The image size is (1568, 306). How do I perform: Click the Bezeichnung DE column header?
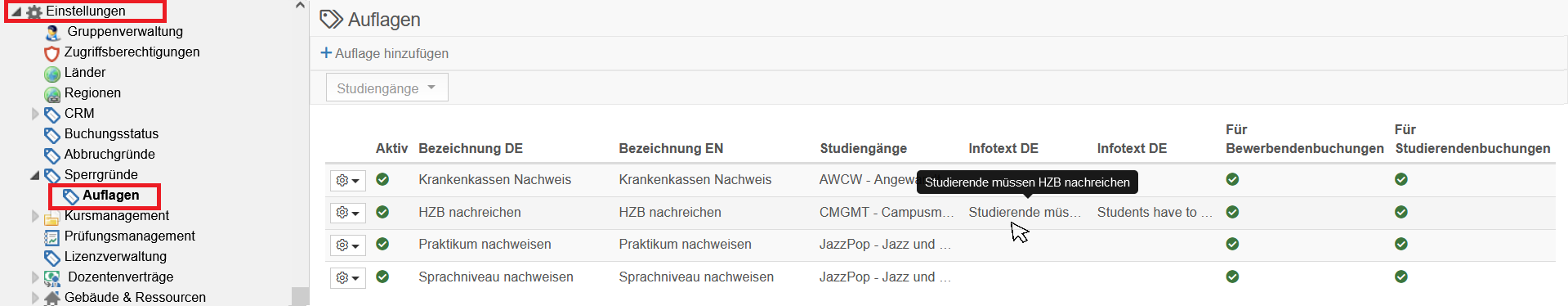coord(471,148)
